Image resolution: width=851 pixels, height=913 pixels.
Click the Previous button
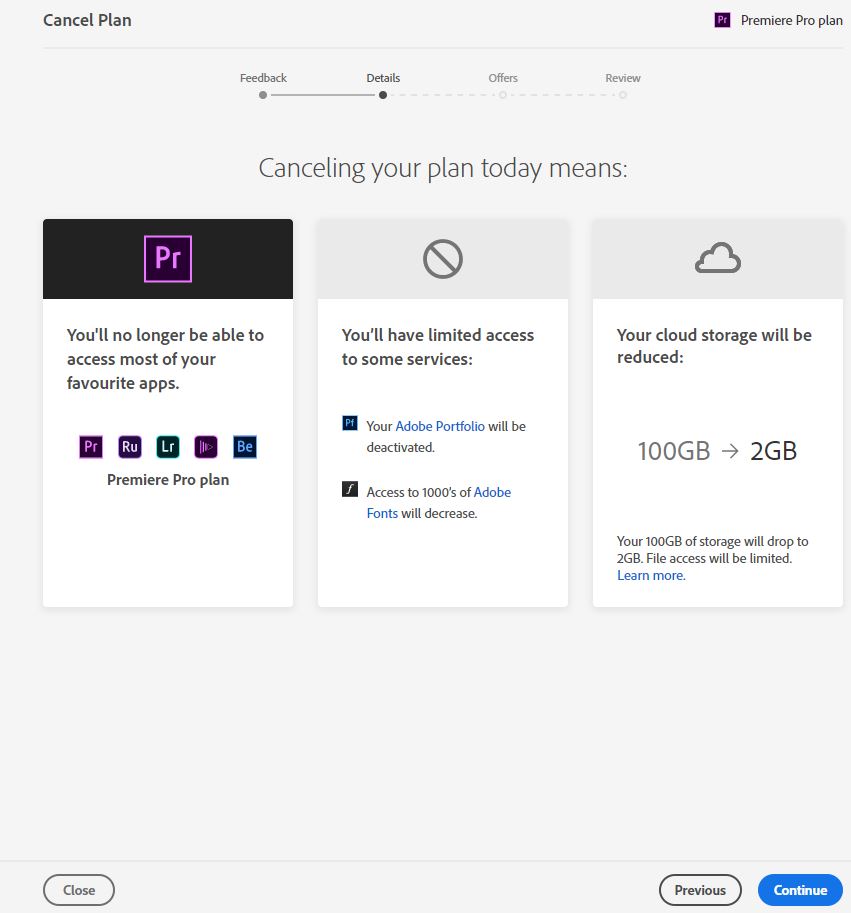tap(700, 889)
